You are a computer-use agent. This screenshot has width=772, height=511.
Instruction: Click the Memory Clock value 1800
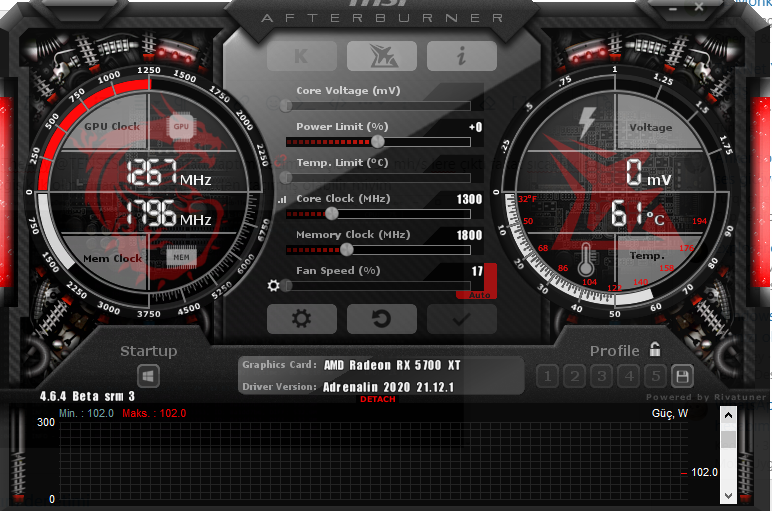click(x=469, y=235)
